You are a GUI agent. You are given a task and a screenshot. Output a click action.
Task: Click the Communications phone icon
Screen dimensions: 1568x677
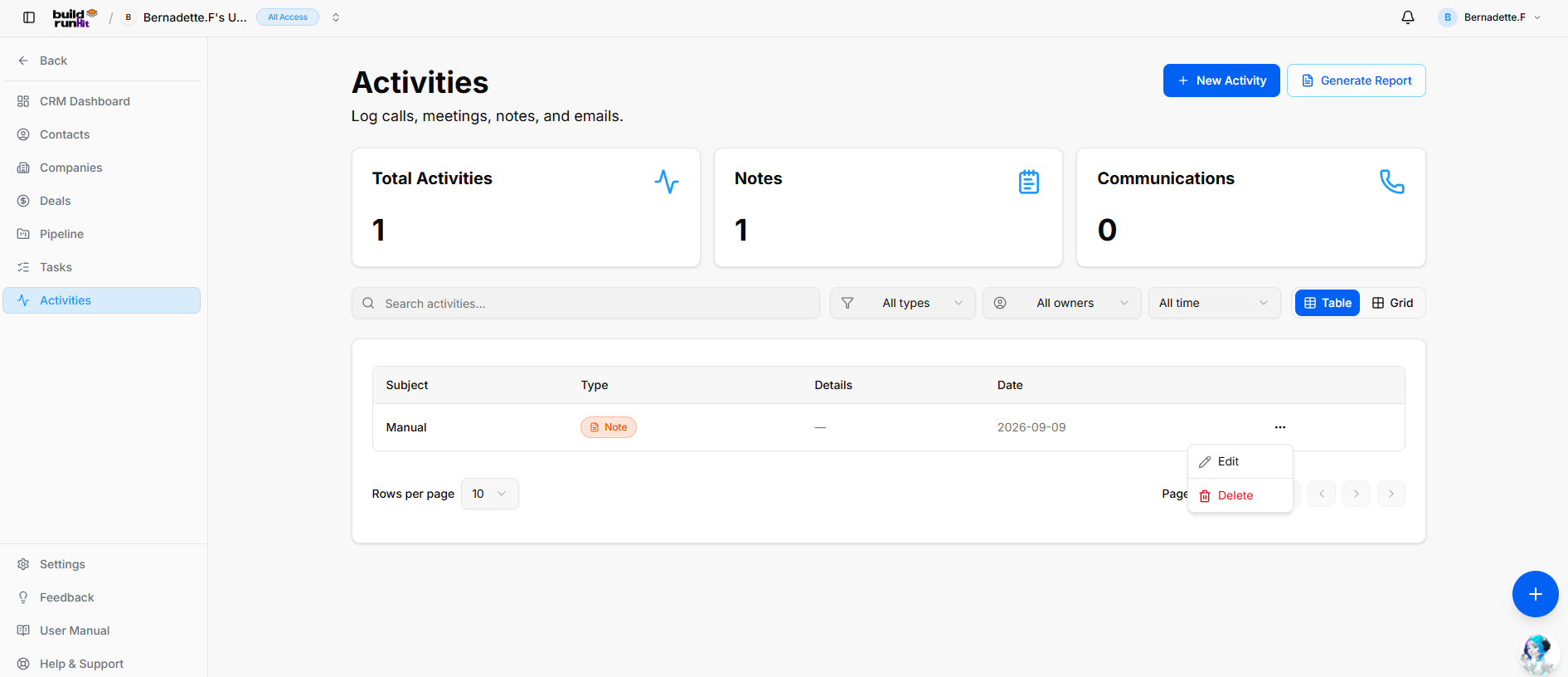(1391, 181)
